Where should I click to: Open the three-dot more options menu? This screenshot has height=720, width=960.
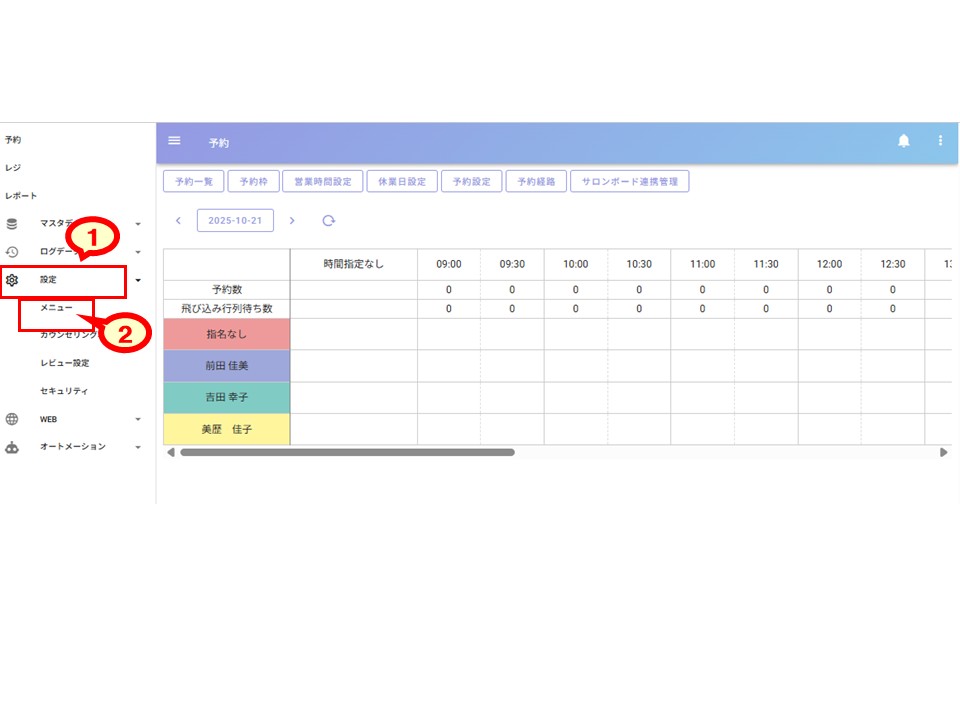[x=940, y=141]
